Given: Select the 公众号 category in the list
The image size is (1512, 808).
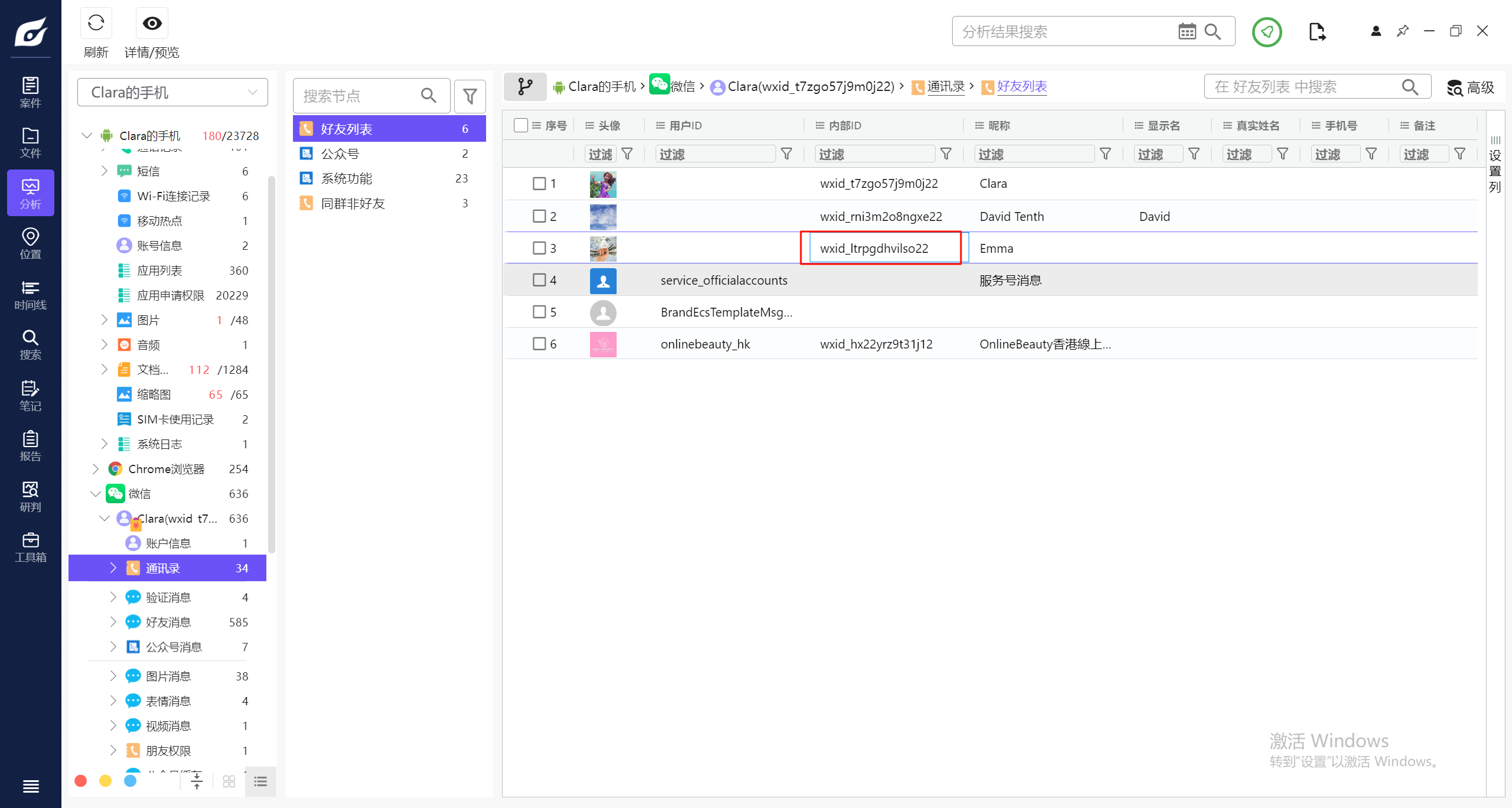Looking at the screenshot, I should coord(340,154).
